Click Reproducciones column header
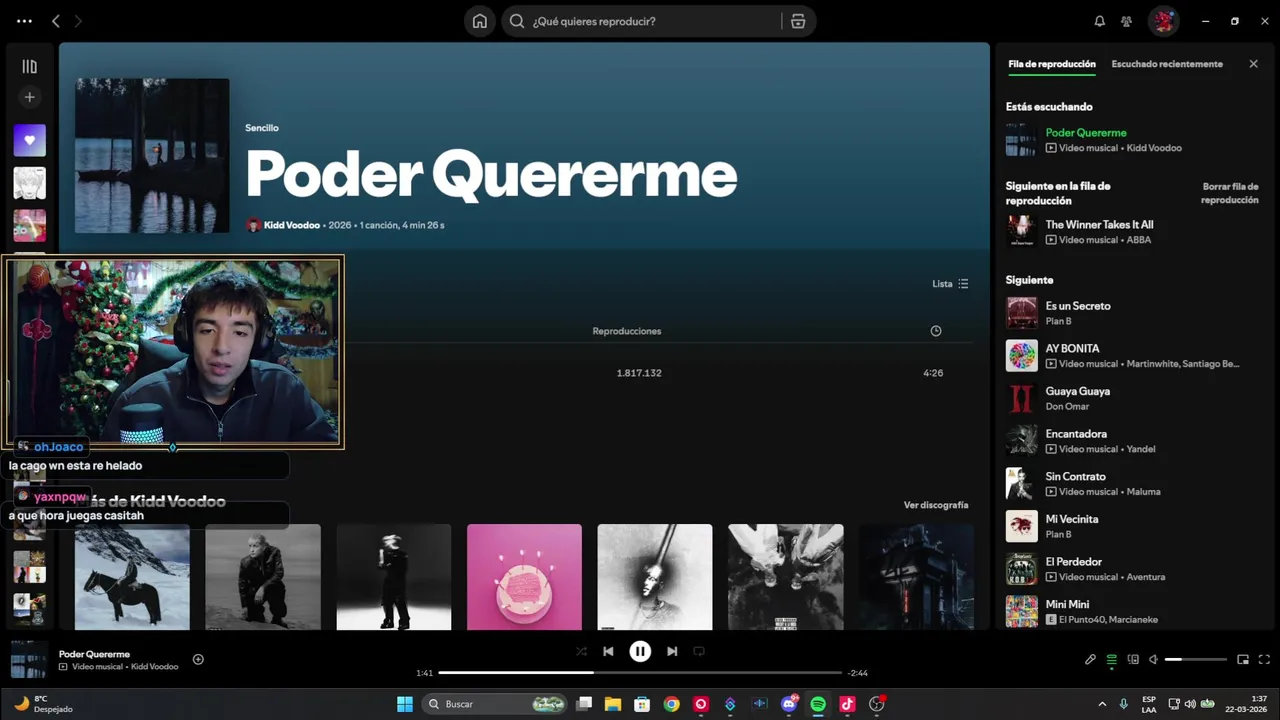The image size is (1280, 720). [627, 331]
